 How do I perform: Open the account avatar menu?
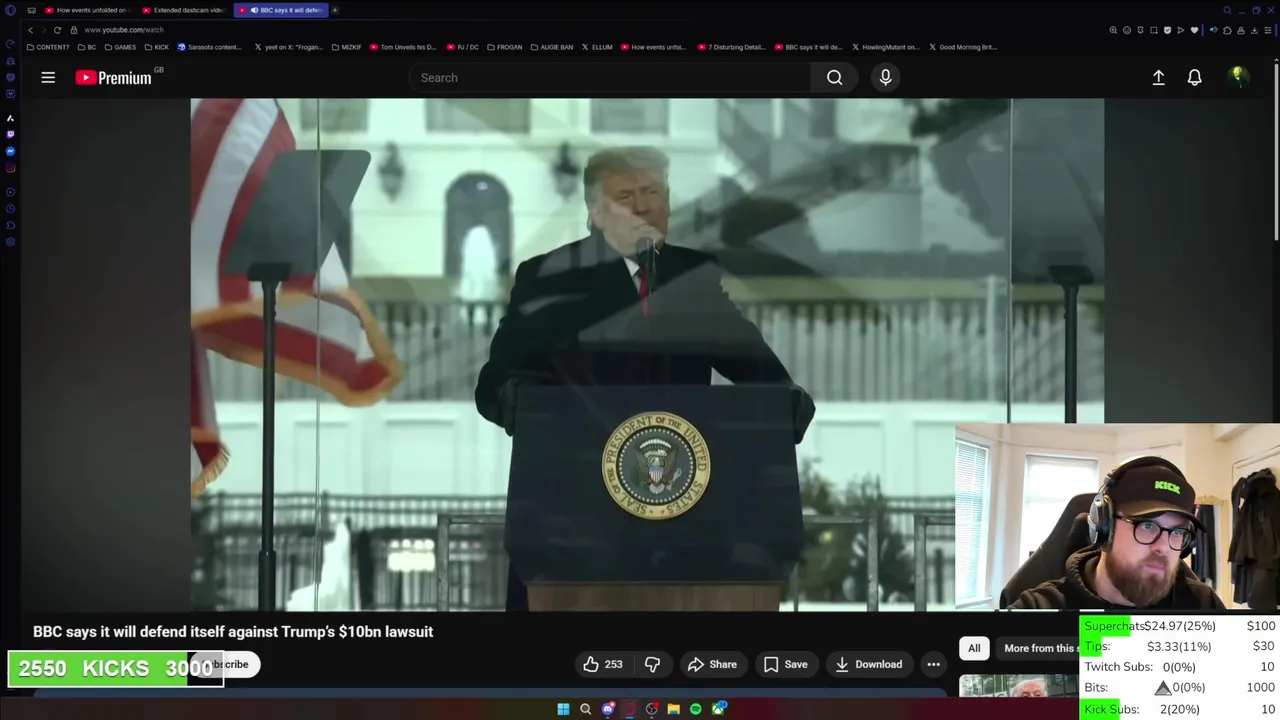pyautogui.click(x=1238, y=77)
